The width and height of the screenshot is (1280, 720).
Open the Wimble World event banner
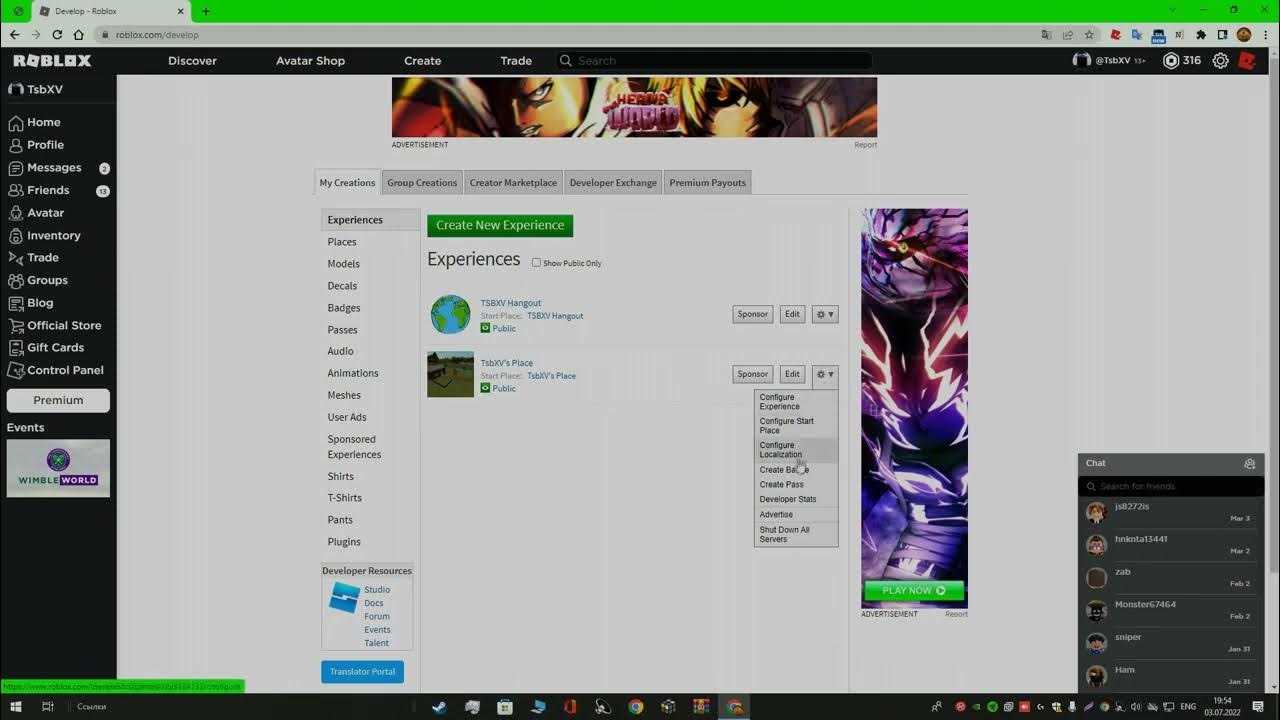(58, 468)
